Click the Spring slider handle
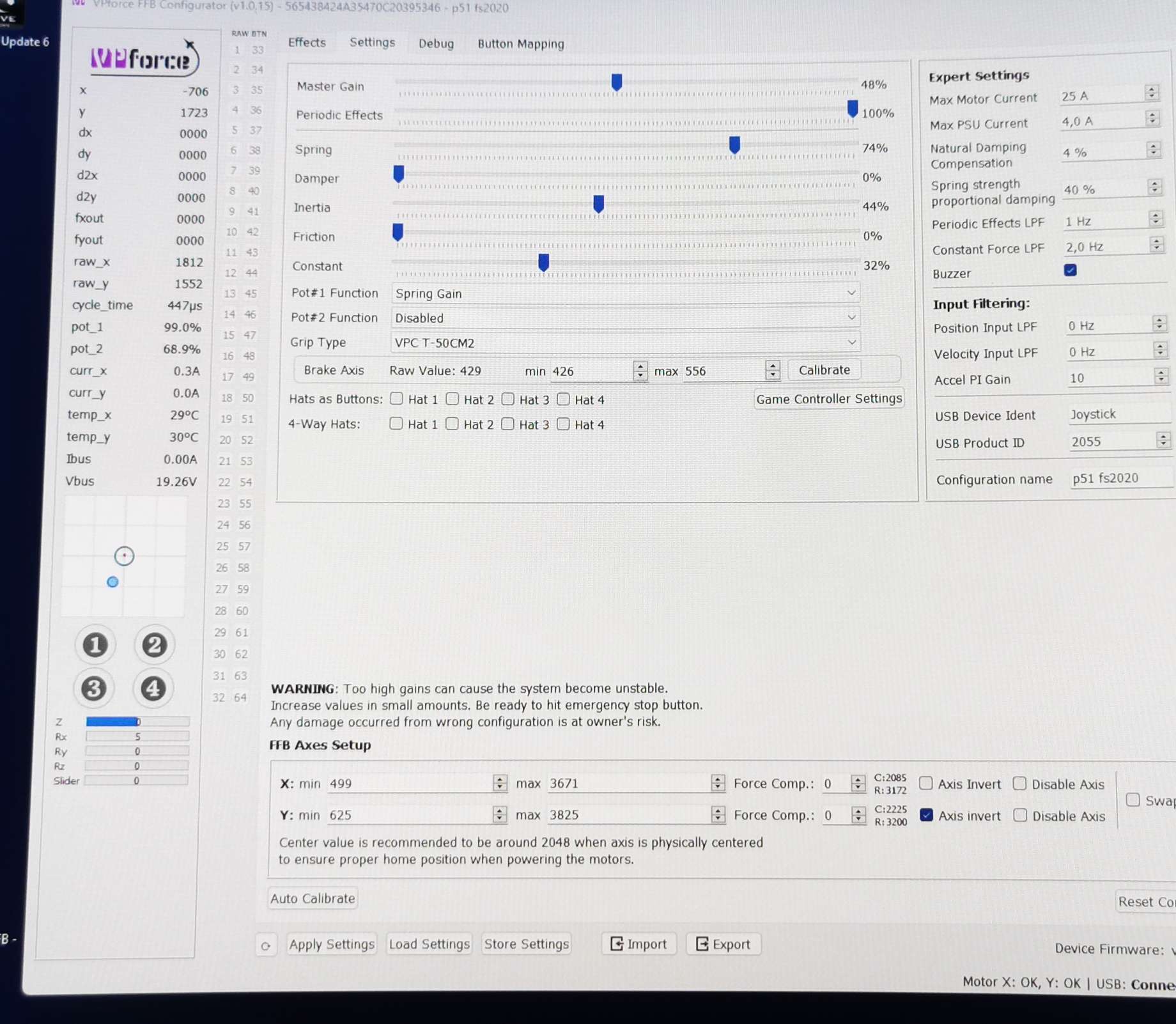The width and height of the screenshot is (1176, 1024). [x=735, y=145]
